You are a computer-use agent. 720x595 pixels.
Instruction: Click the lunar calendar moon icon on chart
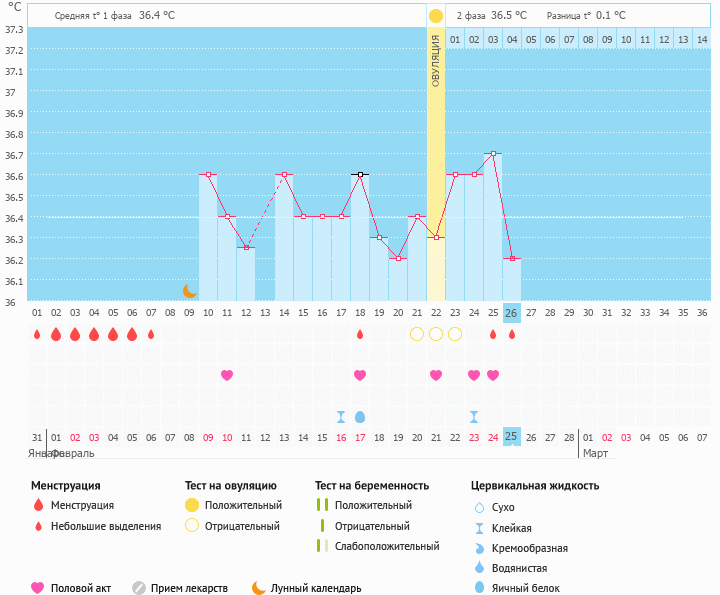click(189, 291)
